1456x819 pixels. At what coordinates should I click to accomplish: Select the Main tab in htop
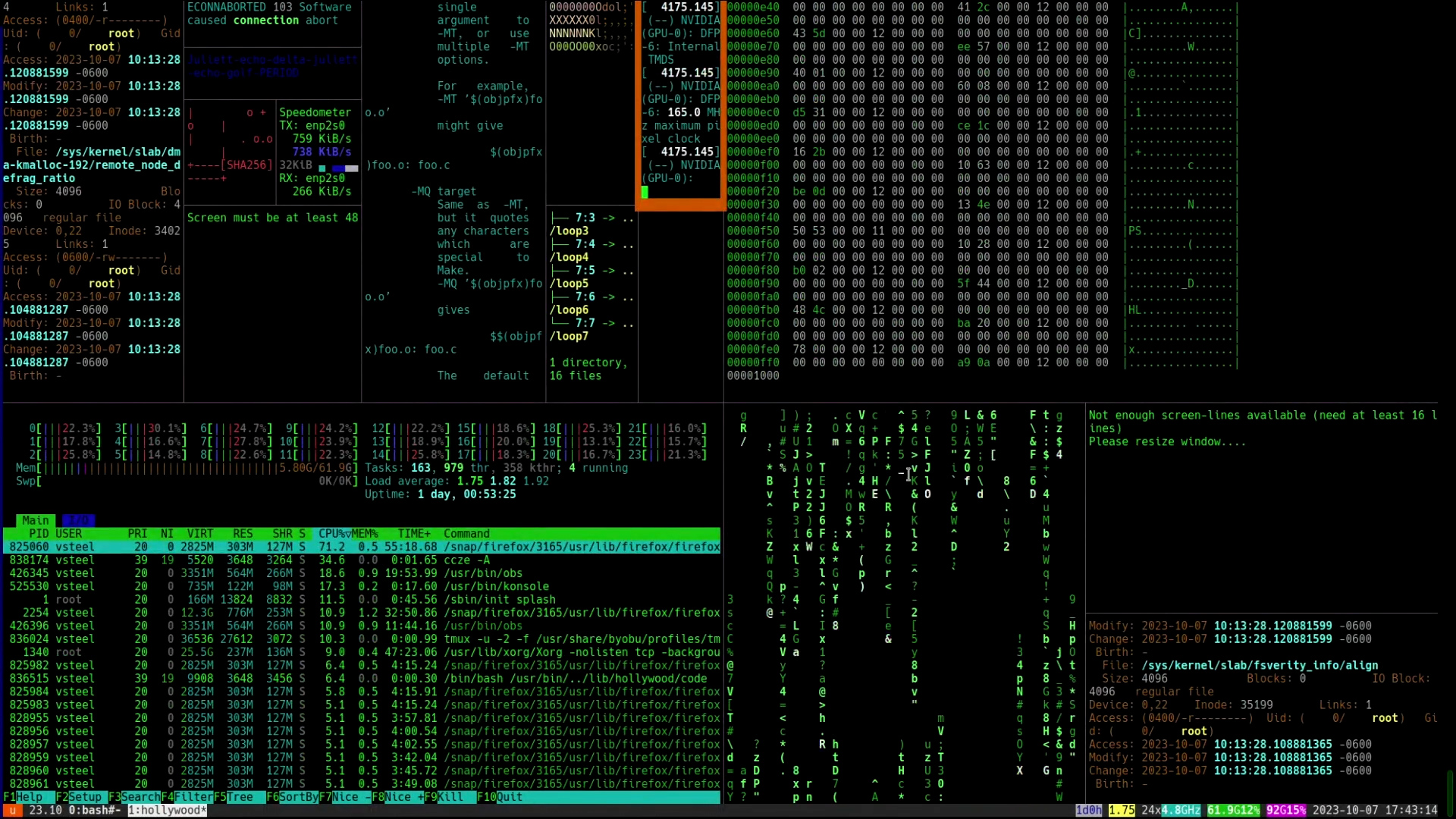pyautogui.click(x=35, y=520)
